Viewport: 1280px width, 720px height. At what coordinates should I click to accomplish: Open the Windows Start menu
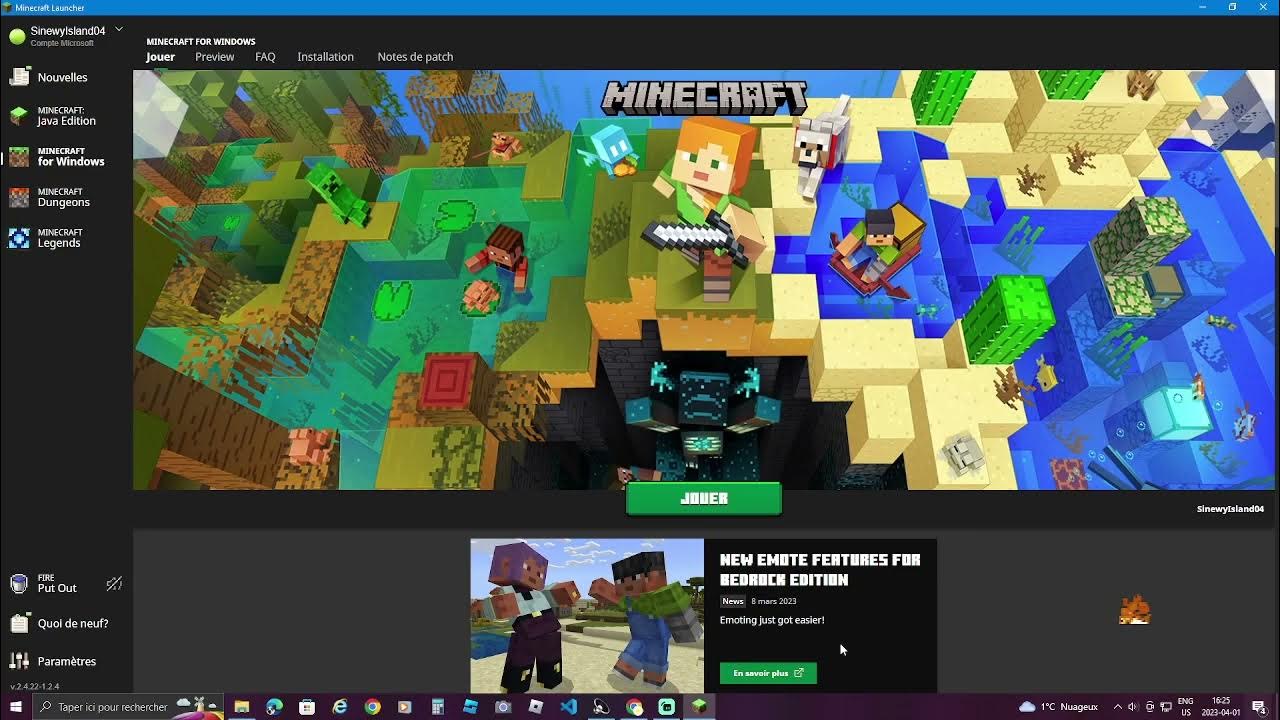pyautogui.click(x=16, y=707)
